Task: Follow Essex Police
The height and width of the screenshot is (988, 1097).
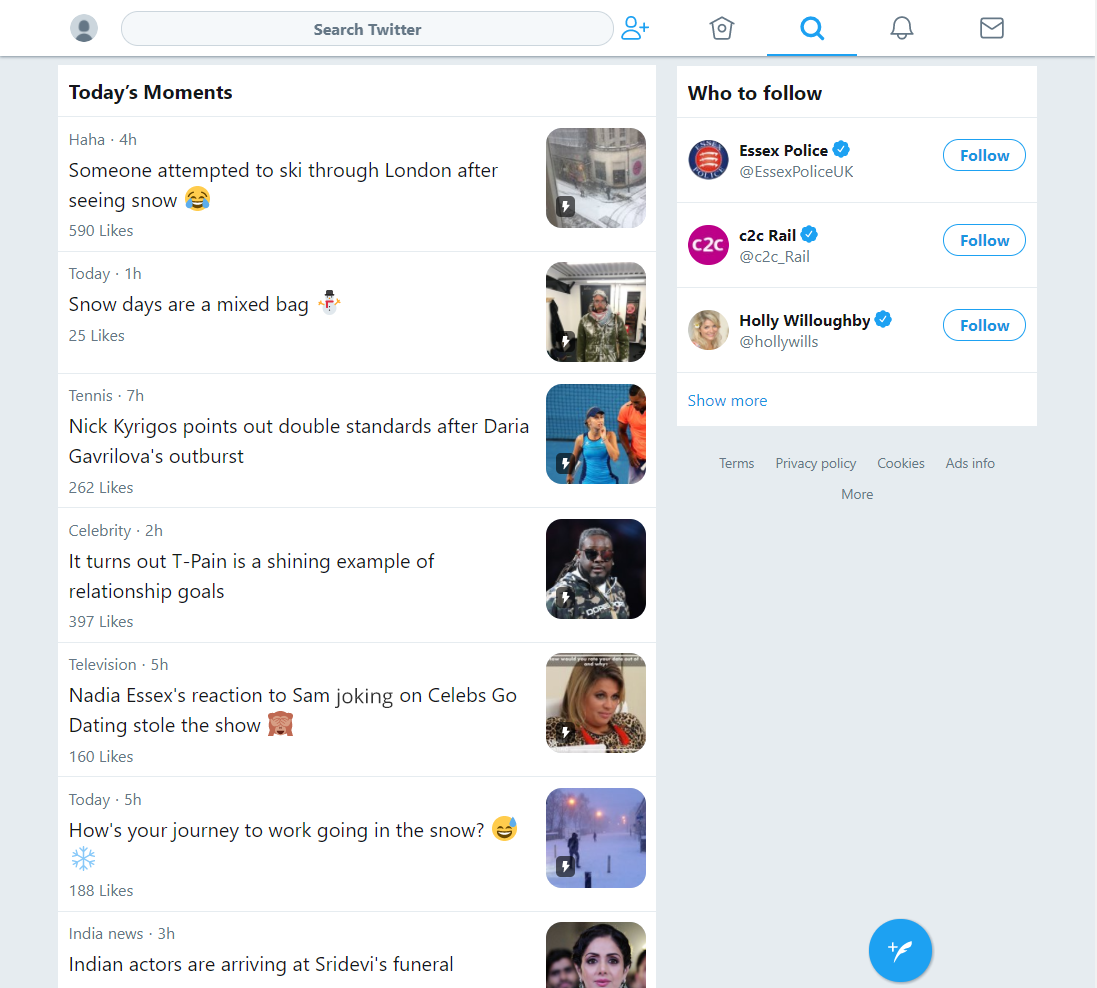Action: (x=983, y=155)
